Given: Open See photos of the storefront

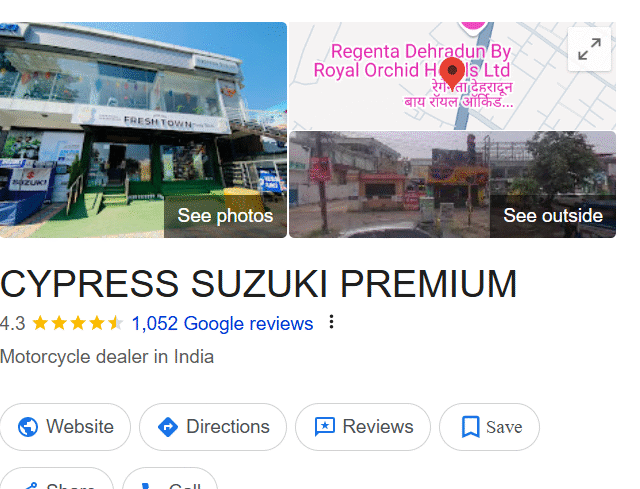Looking at the screenshot, I should 225,216.
